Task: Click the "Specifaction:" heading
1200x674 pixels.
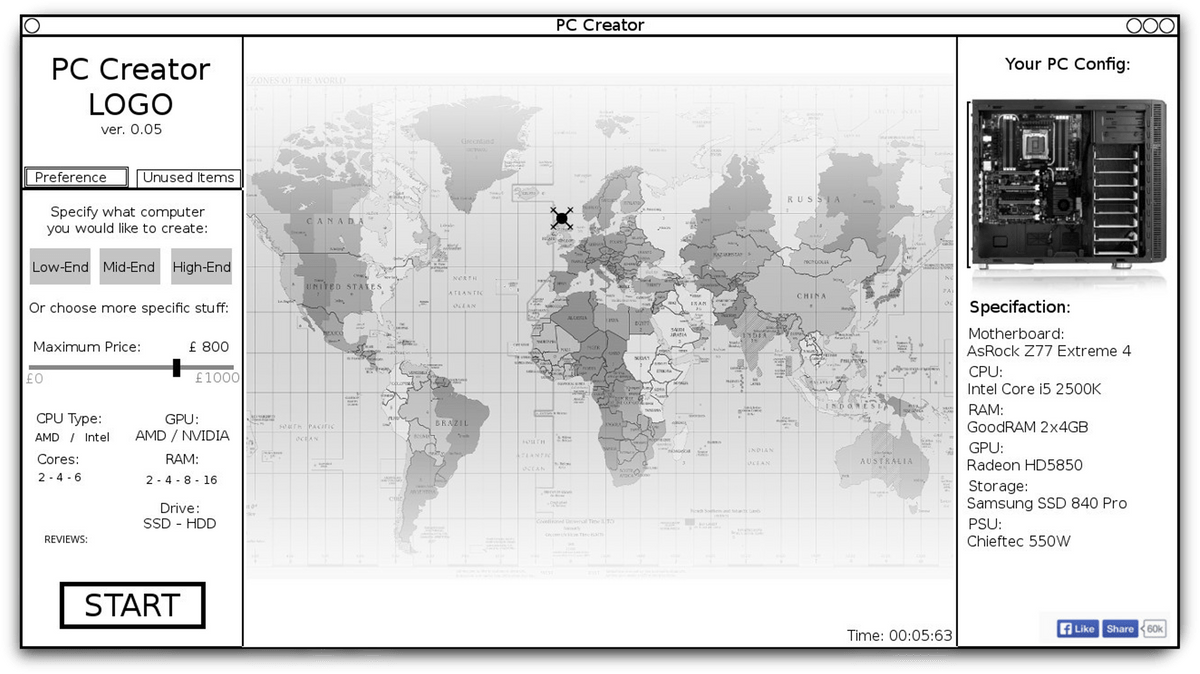Action: pos(1019,307)
